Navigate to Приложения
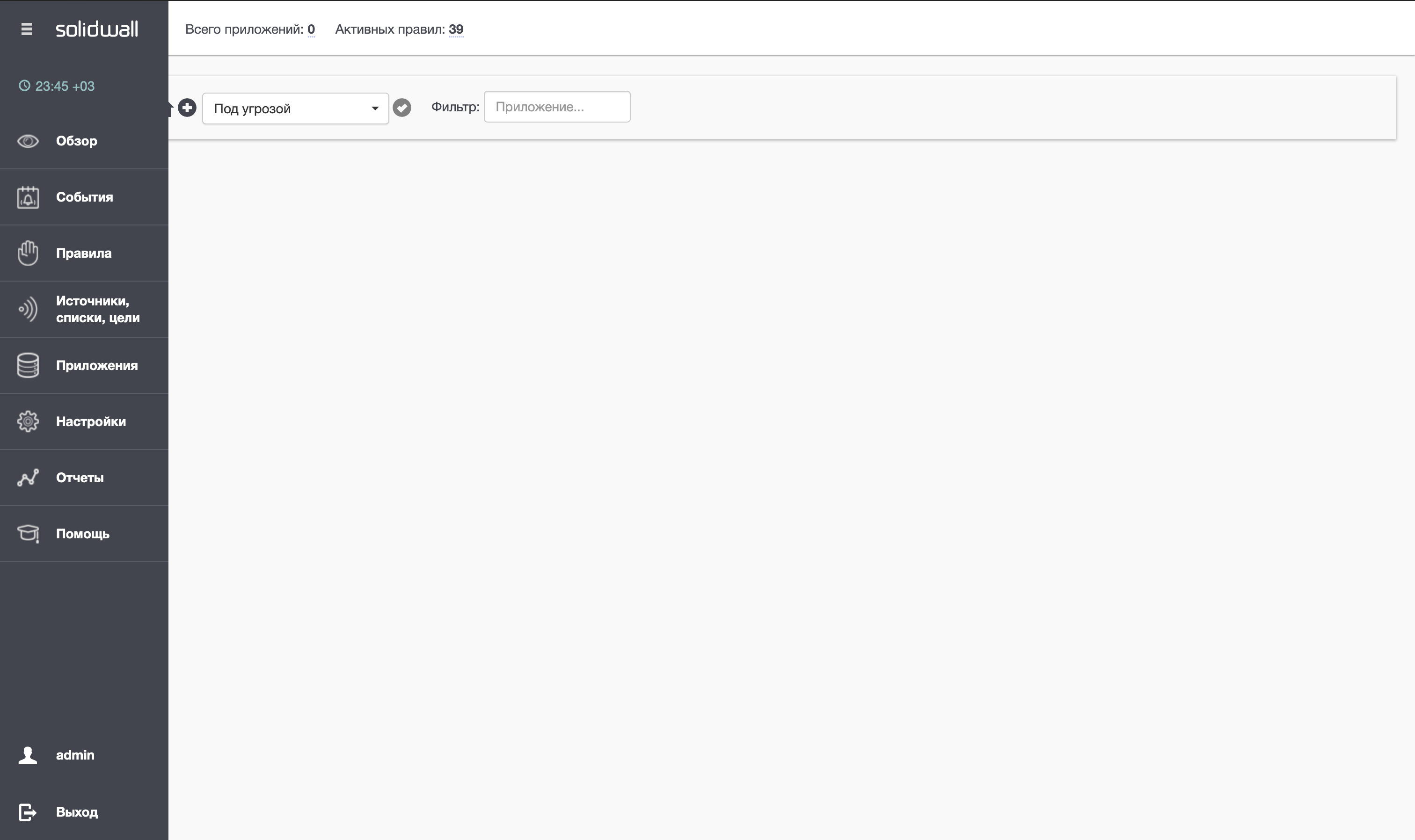The image size is (1415, 840). [84, 365]
